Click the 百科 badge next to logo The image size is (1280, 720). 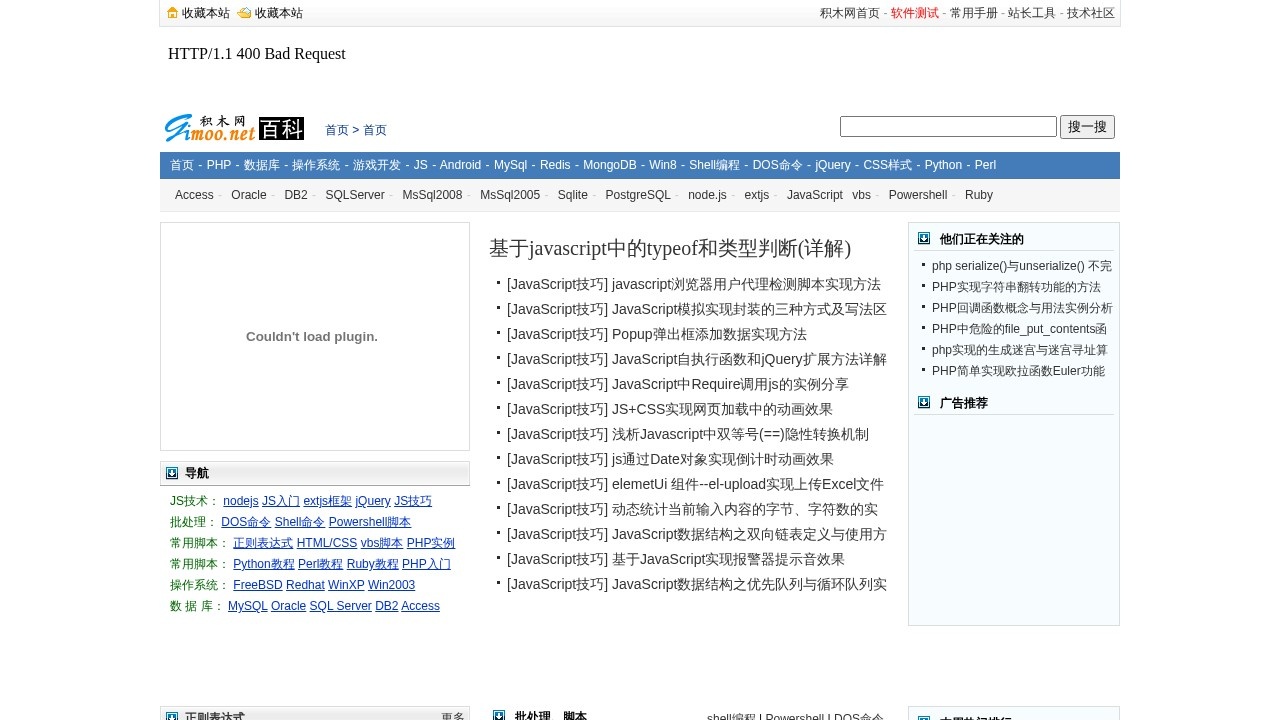click(281, 129)
